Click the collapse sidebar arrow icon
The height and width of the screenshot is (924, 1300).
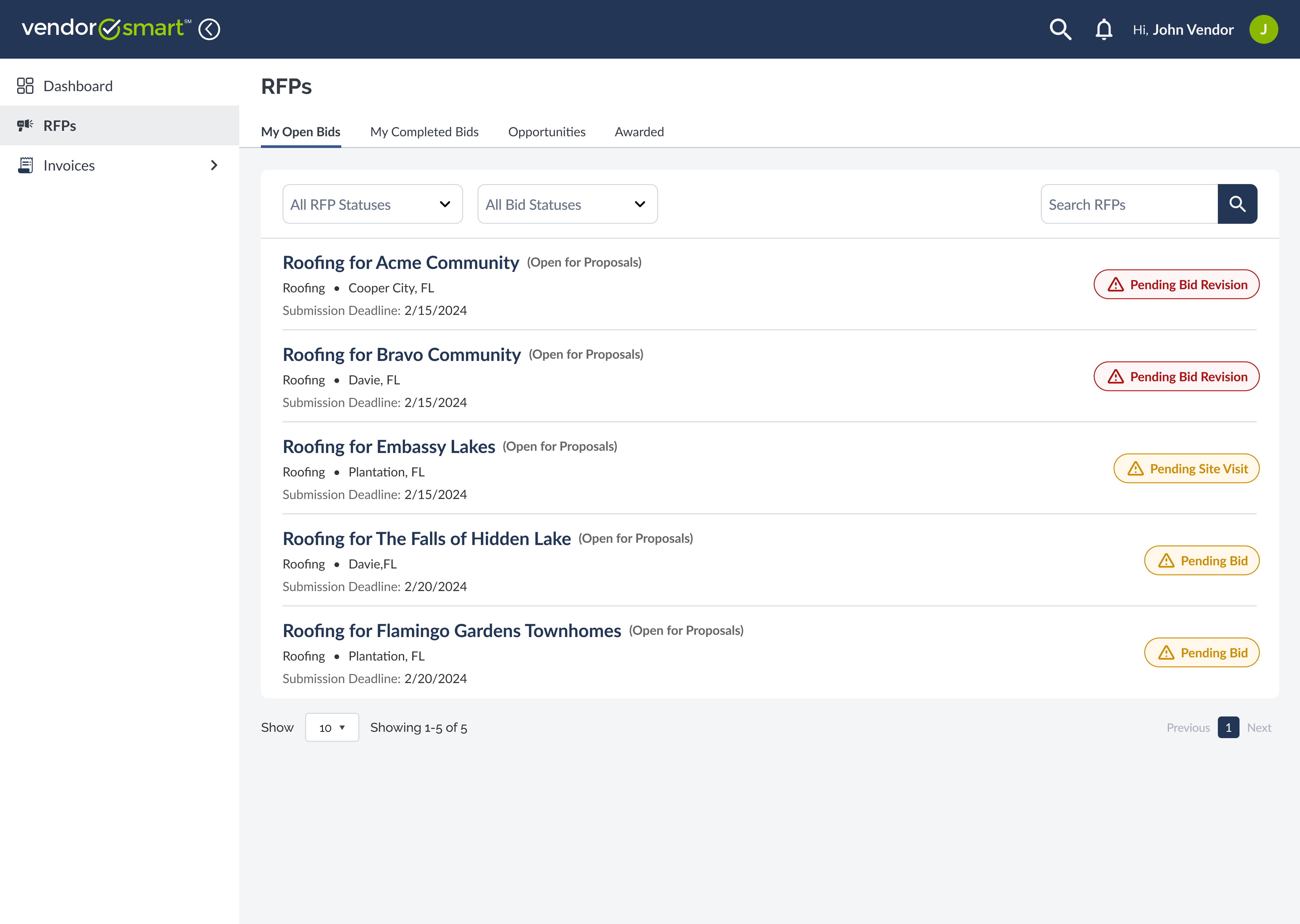point(209,29)
